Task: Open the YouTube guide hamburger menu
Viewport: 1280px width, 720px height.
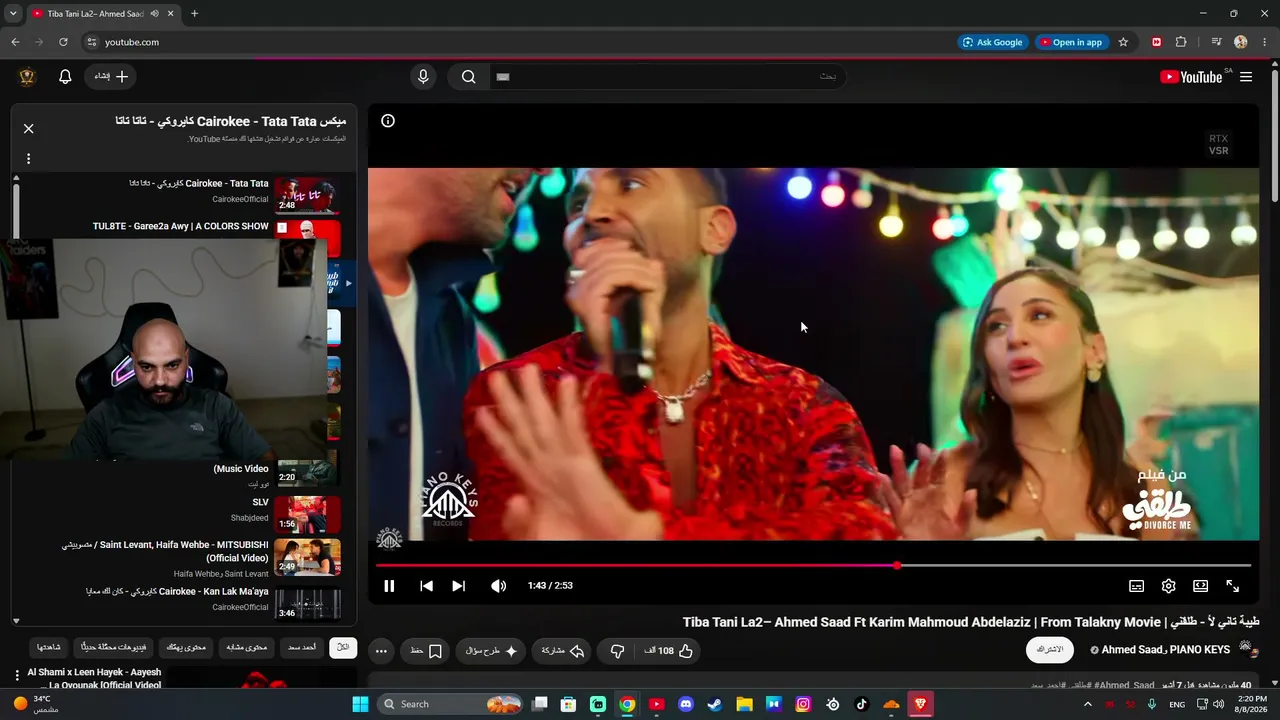Action: point(1246,77)
